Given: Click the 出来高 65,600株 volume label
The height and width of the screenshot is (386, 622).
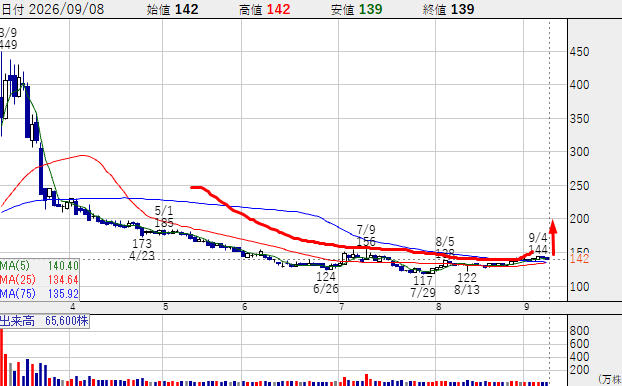Looking at the screenshot, I should (x=44, y=321).
